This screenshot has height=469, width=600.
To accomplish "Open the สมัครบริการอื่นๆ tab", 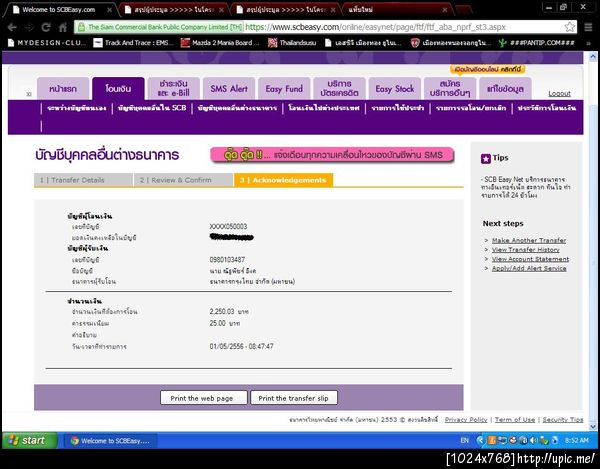I will coord(450,88).
